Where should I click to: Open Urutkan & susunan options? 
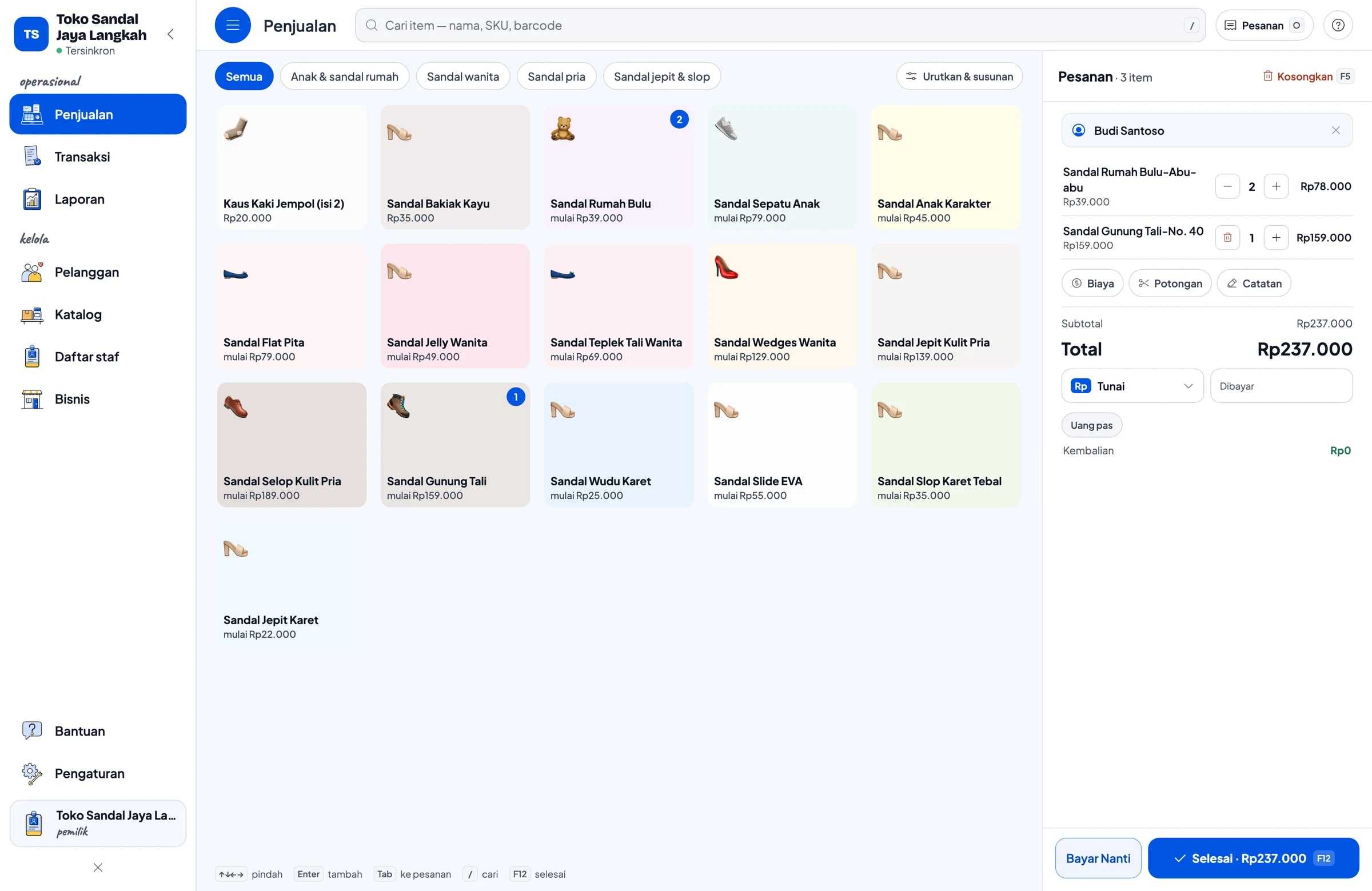959,77
